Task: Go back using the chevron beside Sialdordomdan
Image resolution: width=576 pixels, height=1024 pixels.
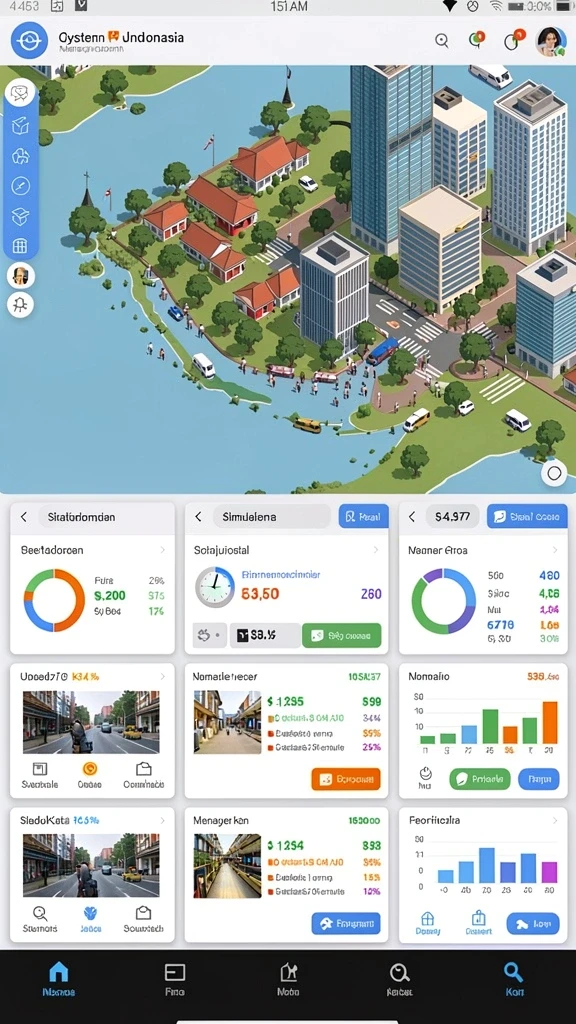Action: point(24,517)
